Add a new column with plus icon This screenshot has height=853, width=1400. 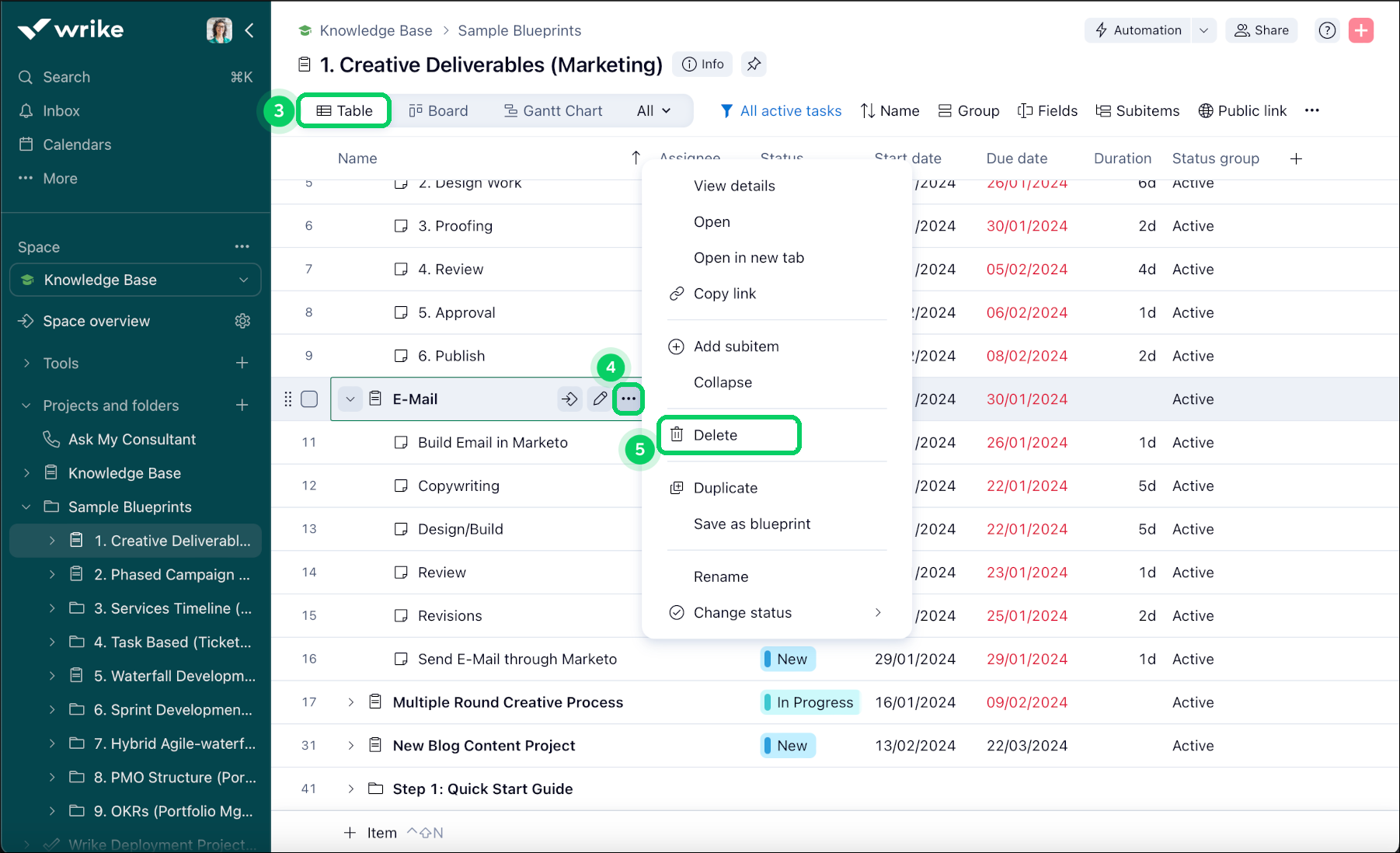point(1296,158)
